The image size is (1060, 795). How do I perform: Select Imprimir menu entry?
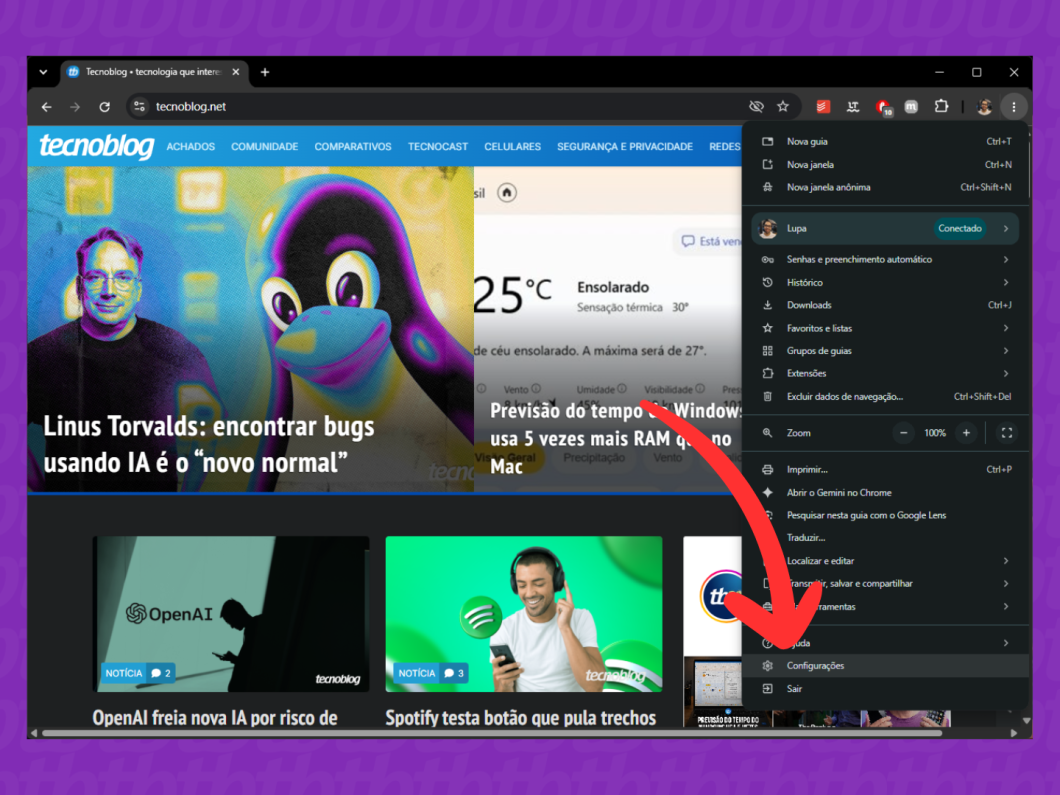click(886, 470)
